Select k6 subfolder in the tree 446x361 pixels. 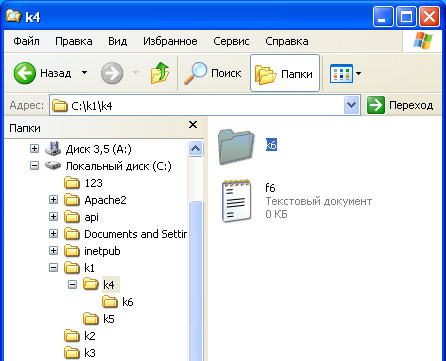128,302
